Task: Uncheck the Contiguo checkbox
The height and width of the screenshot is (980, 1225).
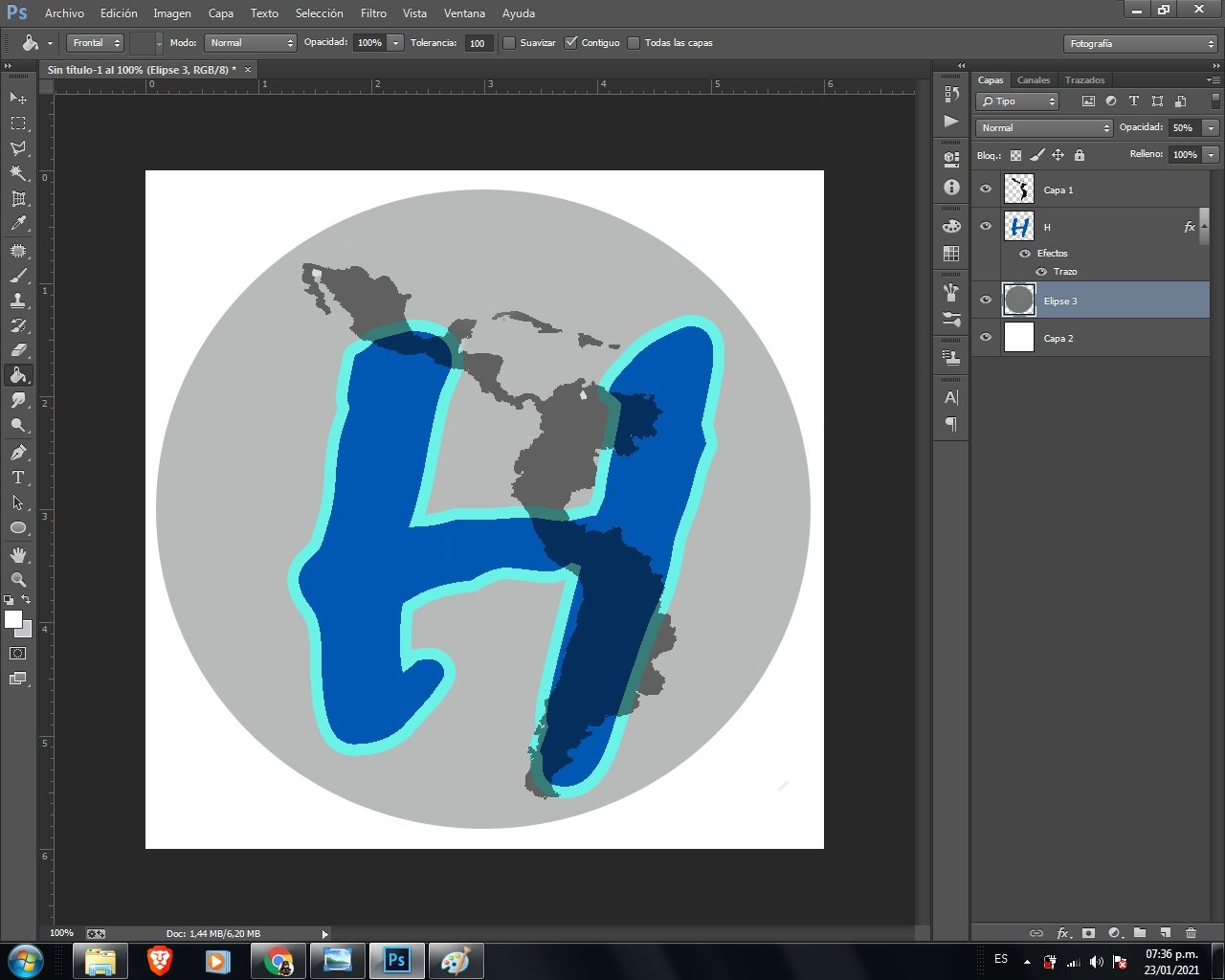Action: pos(571,43)
